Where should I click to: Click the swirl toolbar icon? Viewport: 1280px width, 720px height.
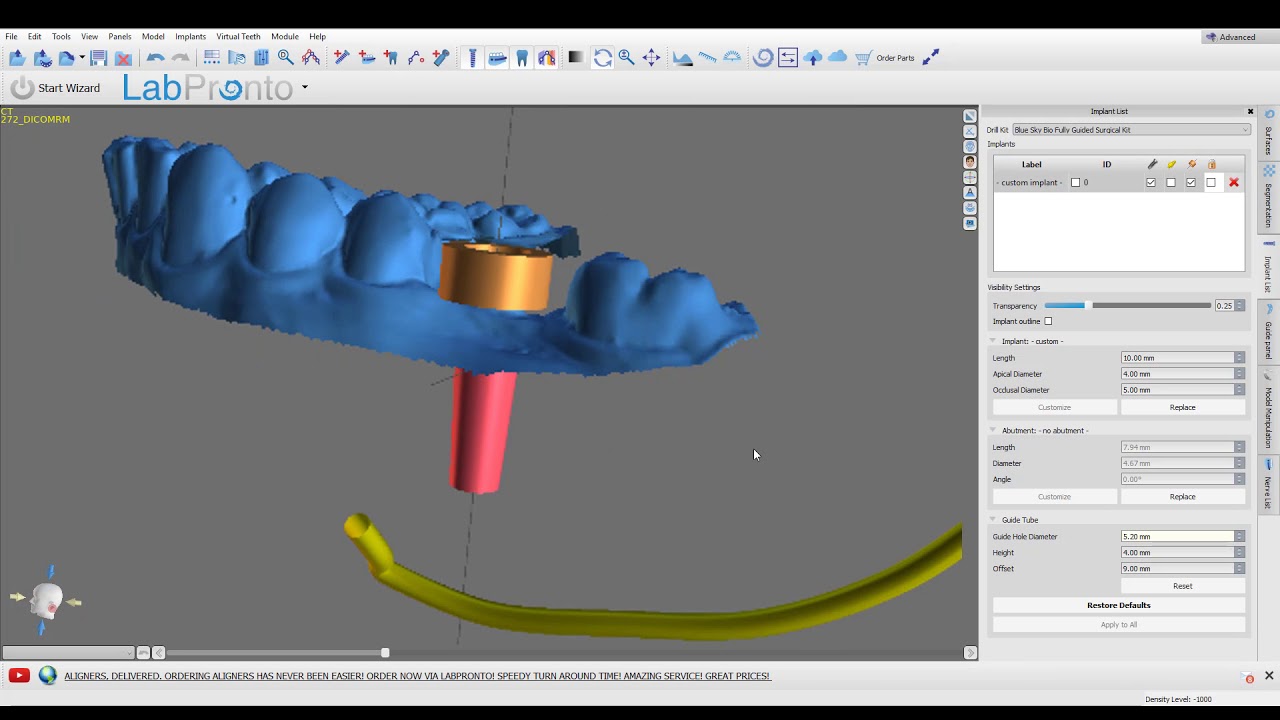click(763, 58)
